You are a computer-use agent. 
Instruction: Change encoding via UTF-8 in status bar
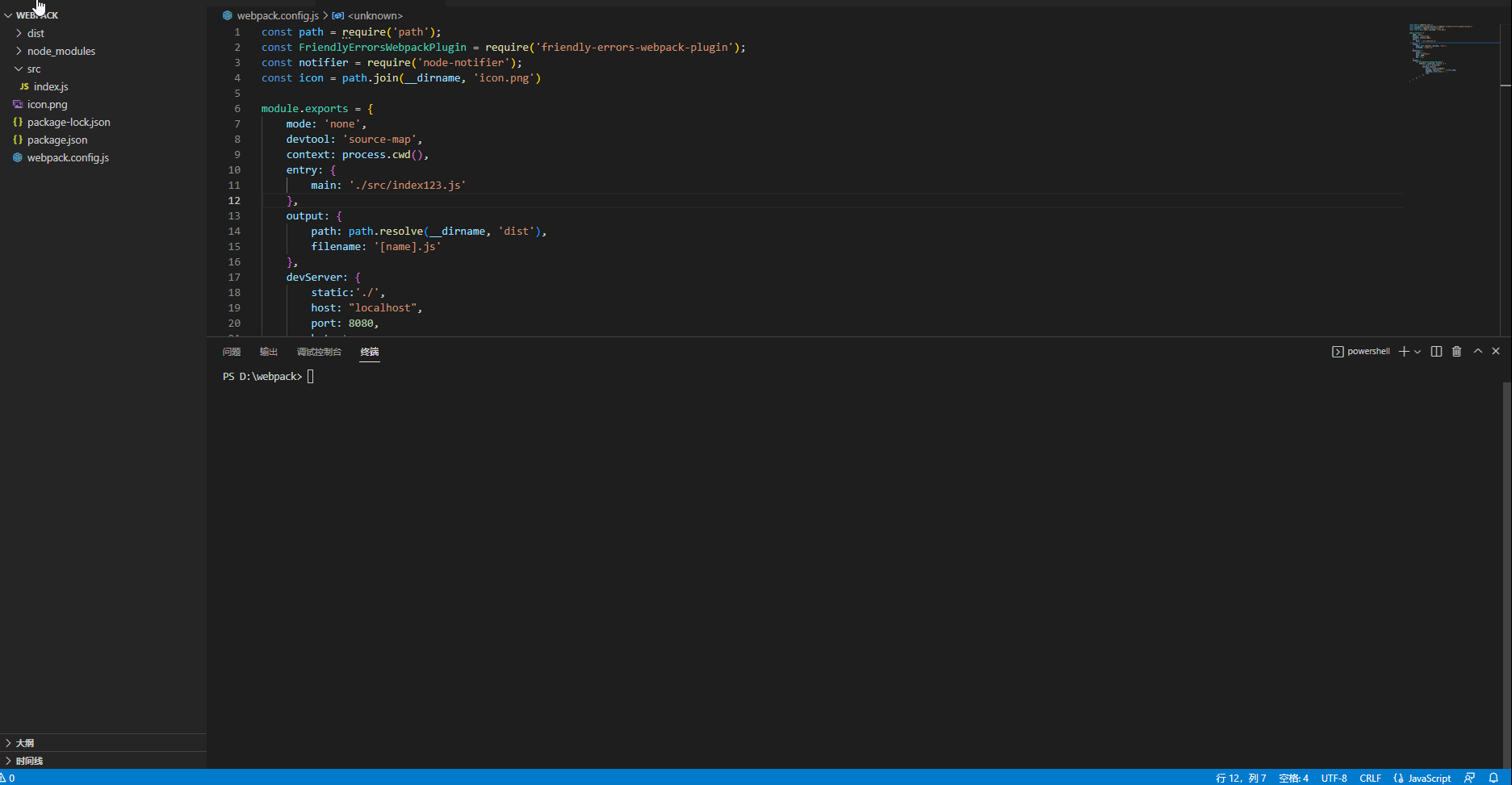(x=1334, y=778)
